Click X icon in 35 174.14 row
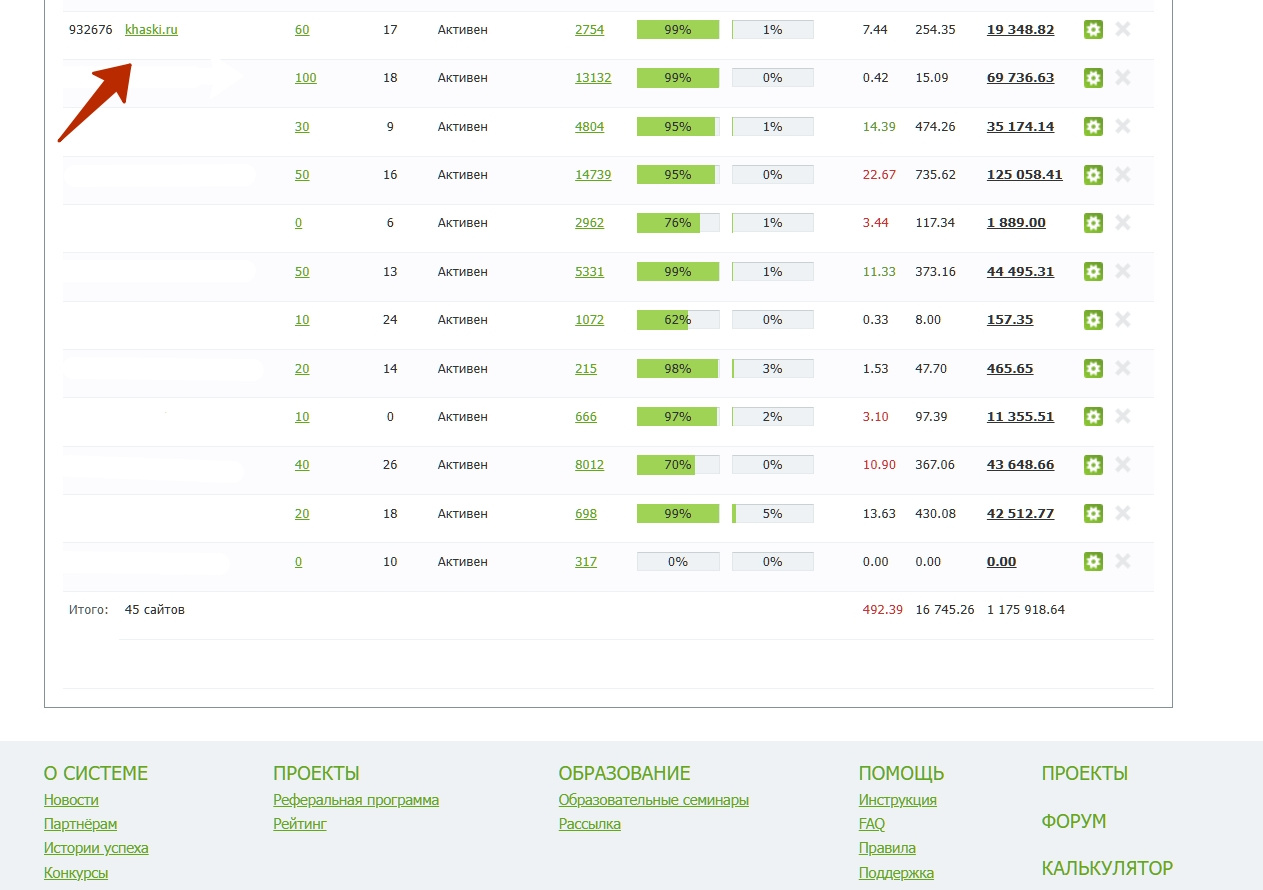The height and width of the screenshot is (890, 1263). (x=1123, y=126)
